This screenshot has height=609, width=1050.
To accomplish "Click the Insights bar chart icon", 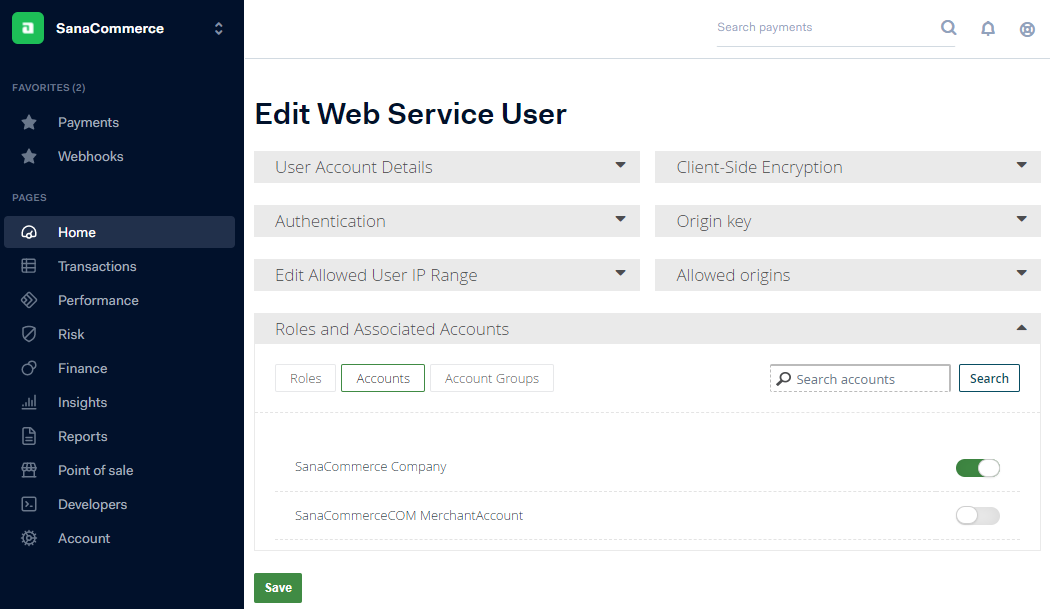I will click(x=29, y=402).
